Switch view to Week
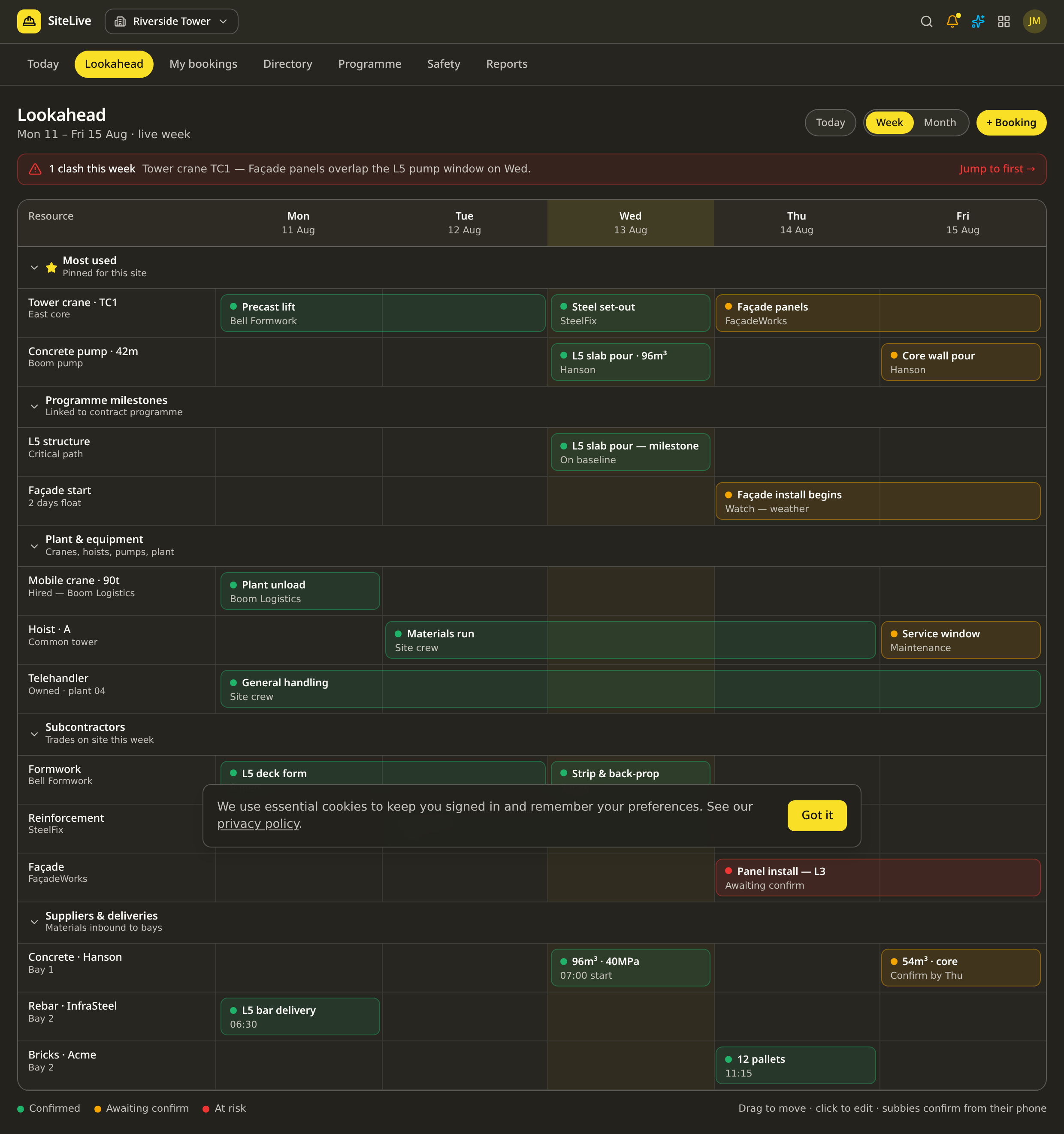This screenshot has width=1064, height=1134. click(889, 123)
